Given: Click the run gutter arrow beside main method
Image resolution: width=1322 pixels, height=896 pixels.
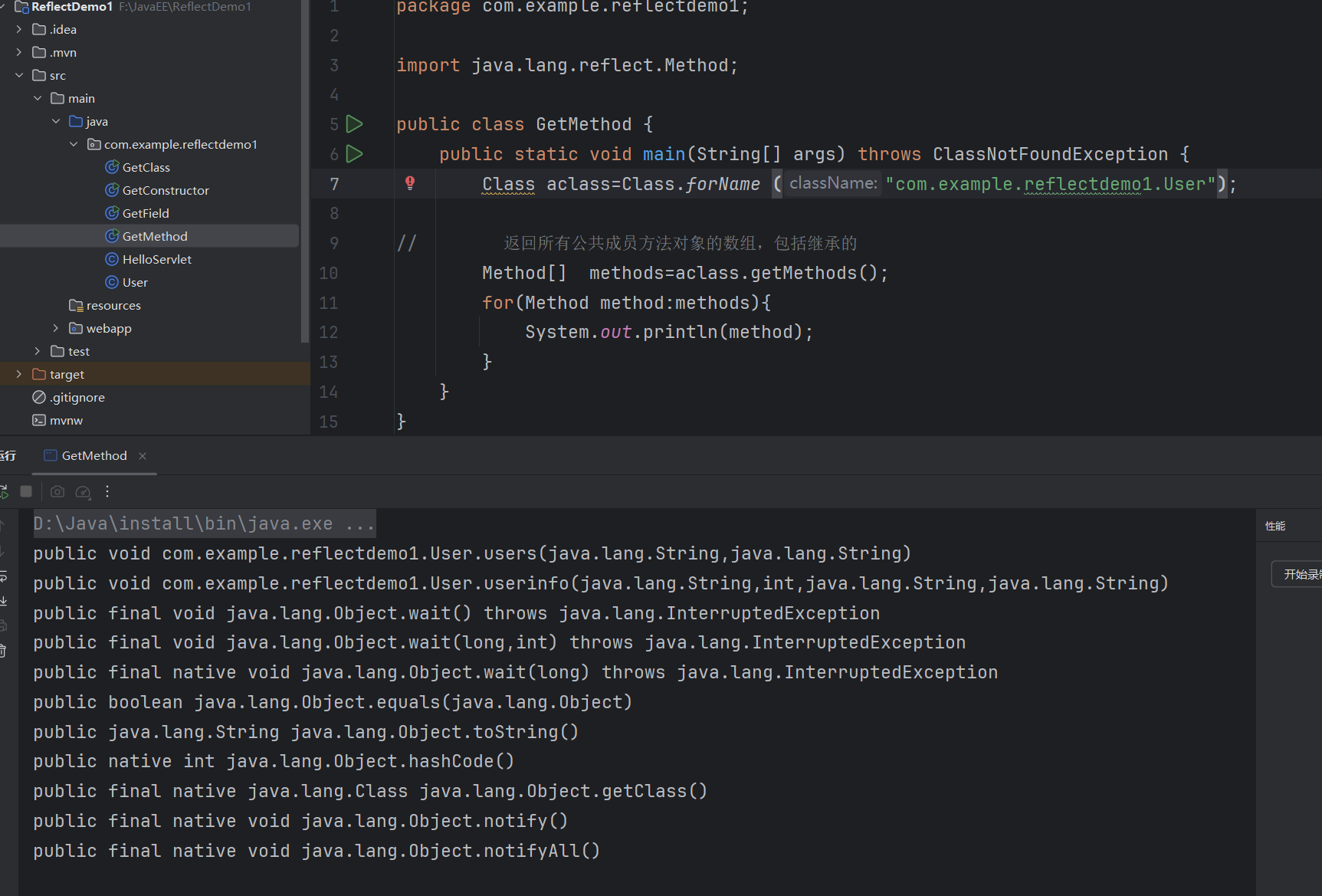Looking at the screenshot, I should [354, 154].
